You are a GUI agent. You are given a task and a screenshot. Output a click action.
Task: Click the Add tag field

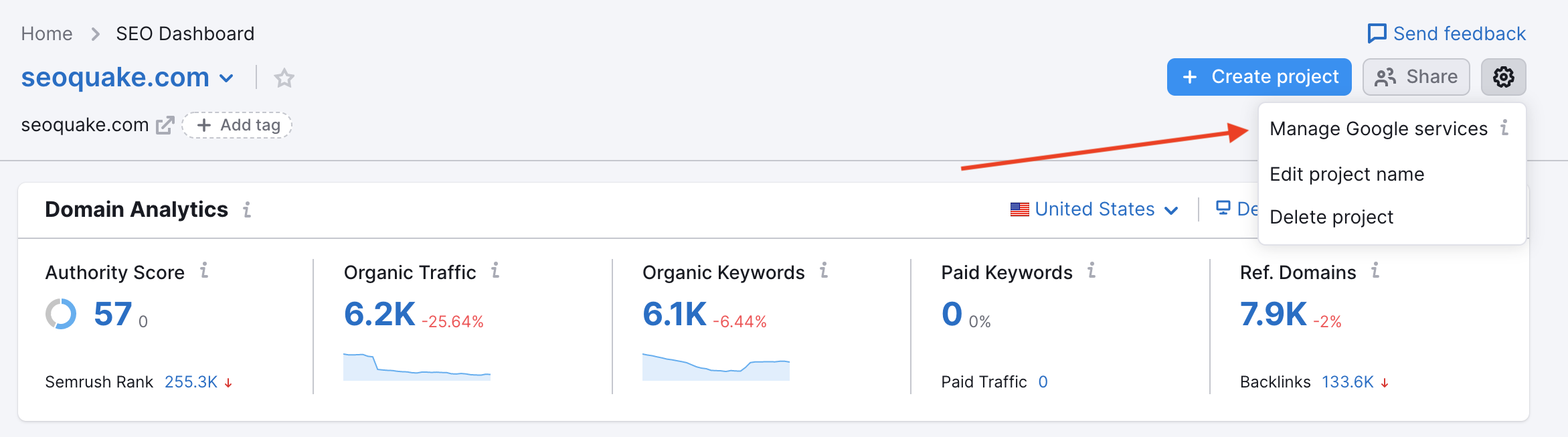pos(238,125)
